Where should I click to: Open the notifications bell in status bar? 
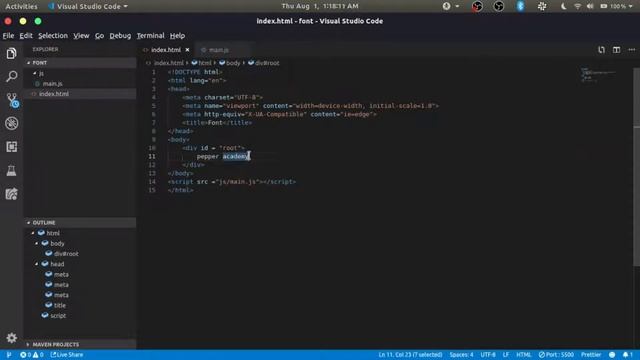point(628,355)
